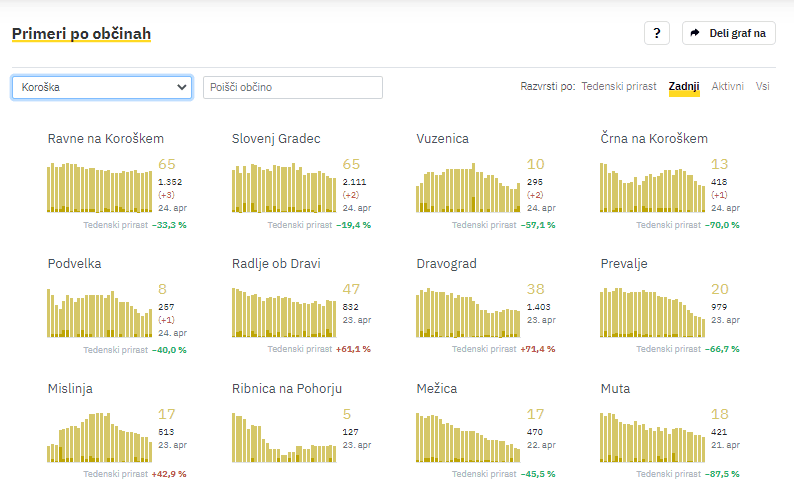Viewport: 794px width, 491px height.
Task: Click the Radlje ob Dravi chart
Action: (283, 313)
